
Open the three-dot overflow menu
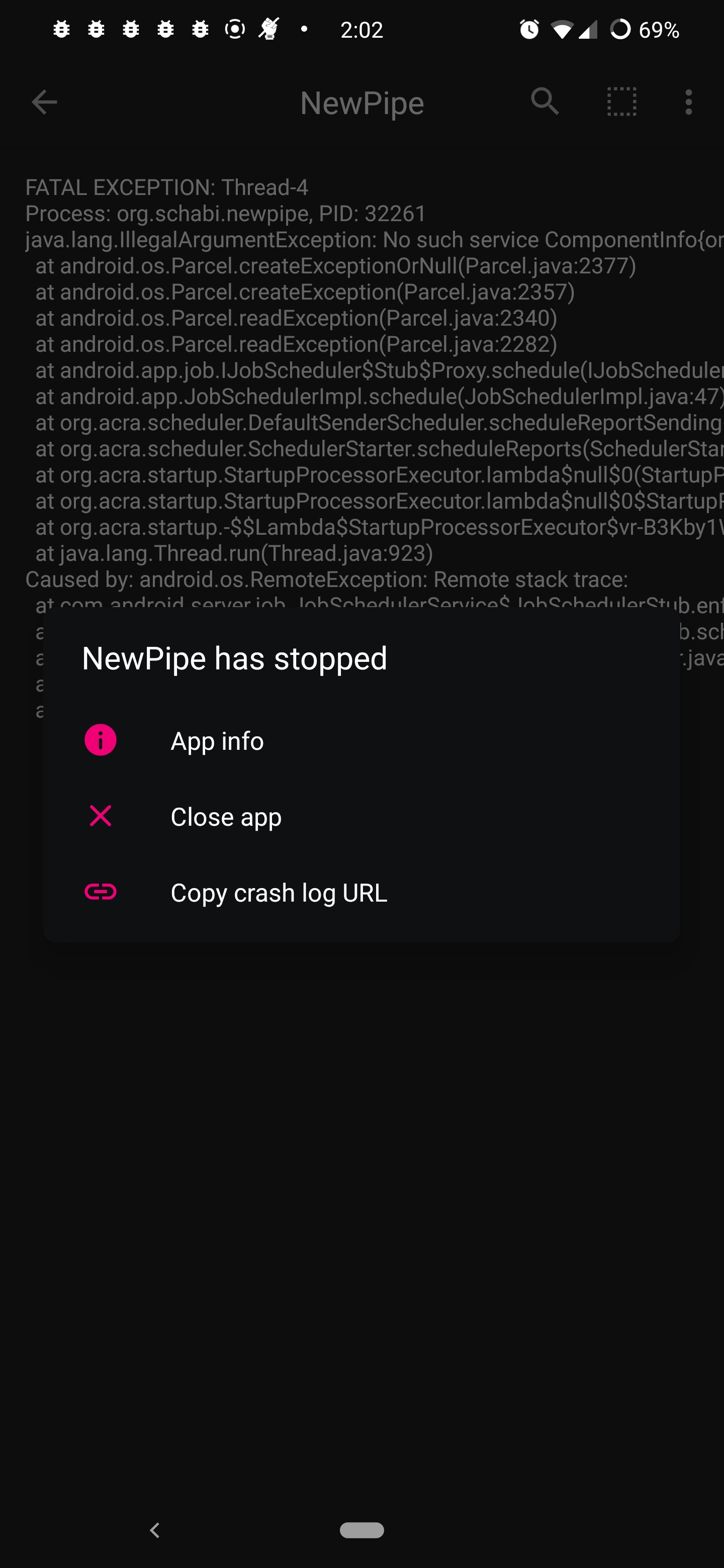click(x=689, y=102)
